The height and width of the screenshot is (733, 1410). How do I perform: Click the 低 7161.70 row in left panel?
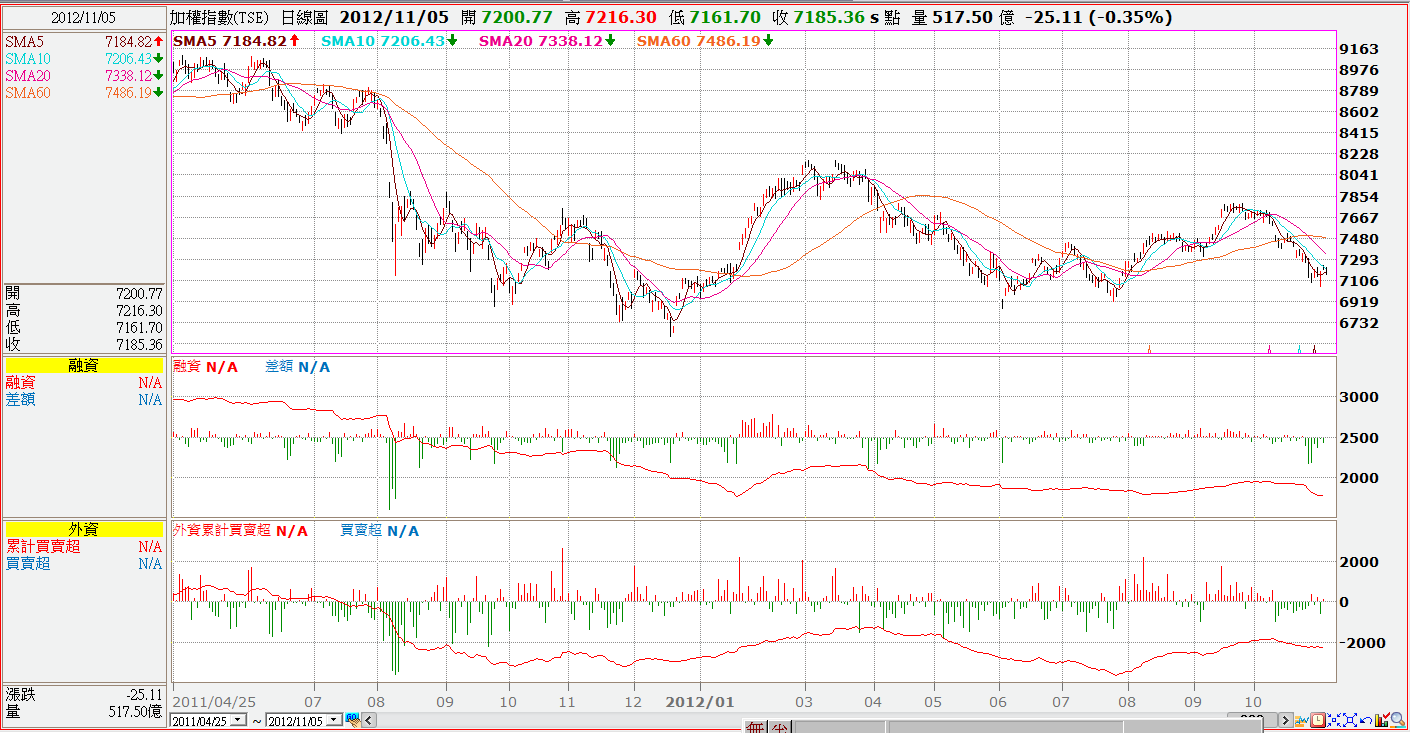click(x=84, y=327)
